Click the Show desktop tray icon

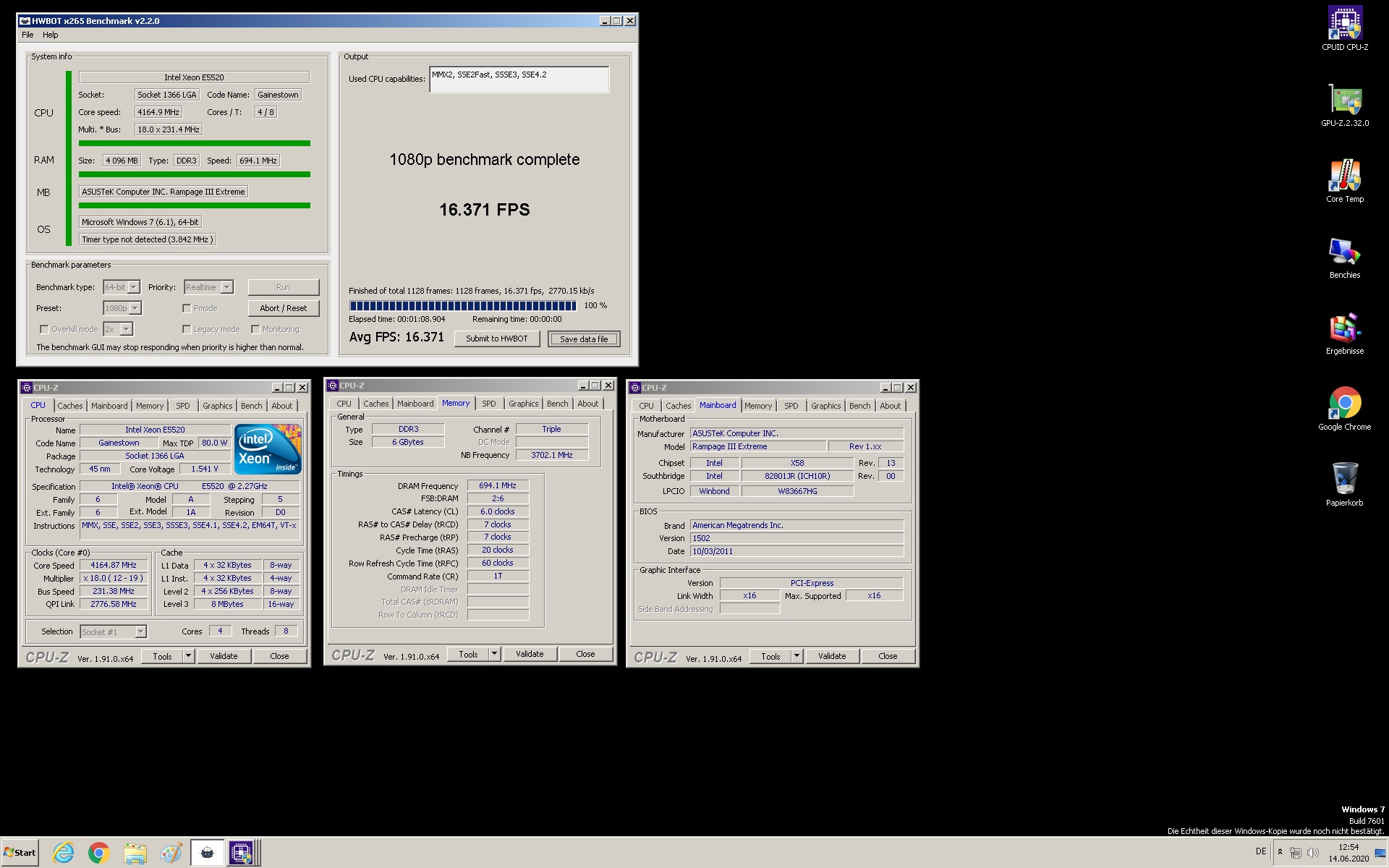pos(1380,854)
